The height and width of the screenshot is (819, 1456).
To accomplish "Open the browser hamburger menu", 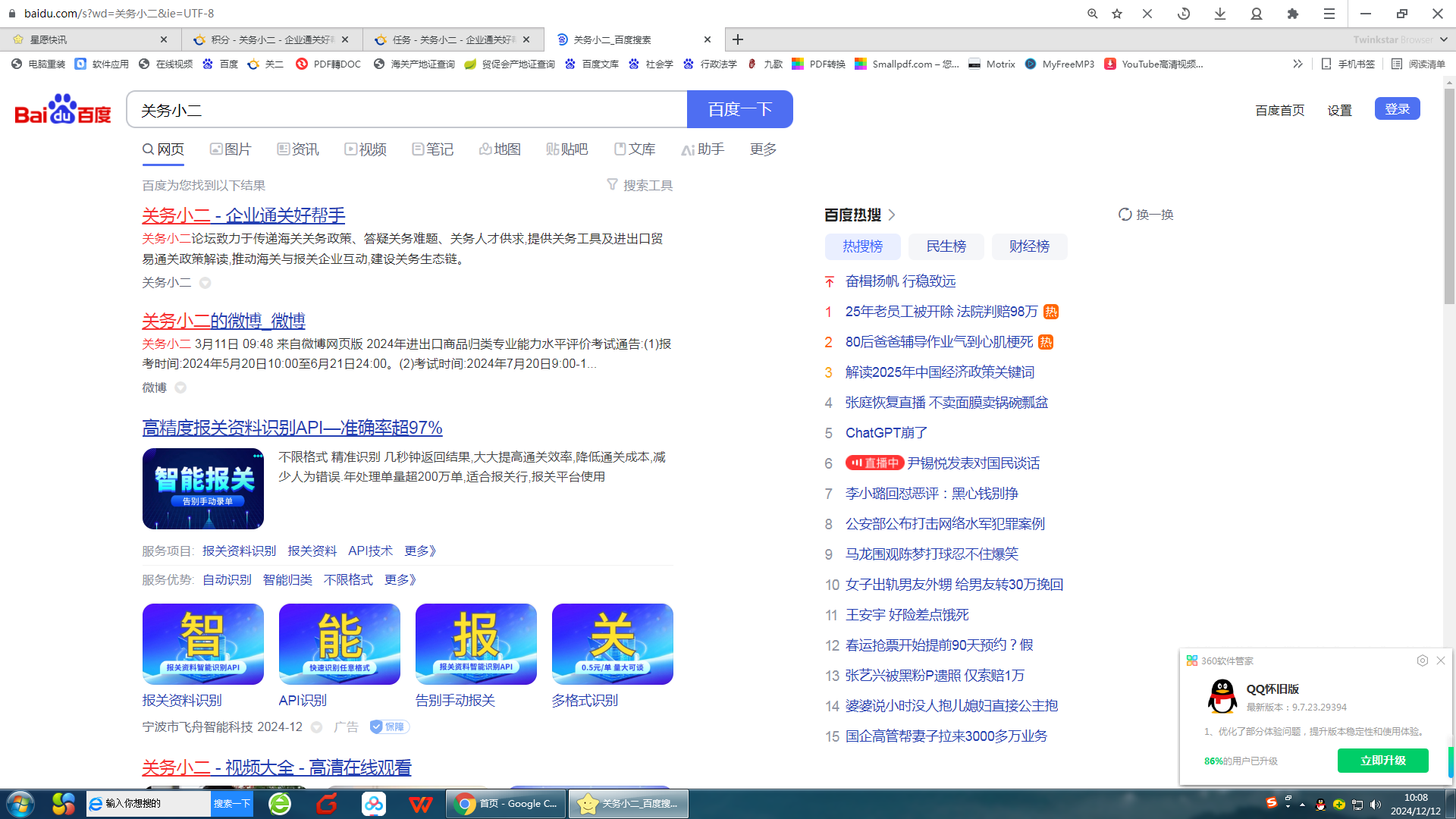I will click(x=1329, y=14).
